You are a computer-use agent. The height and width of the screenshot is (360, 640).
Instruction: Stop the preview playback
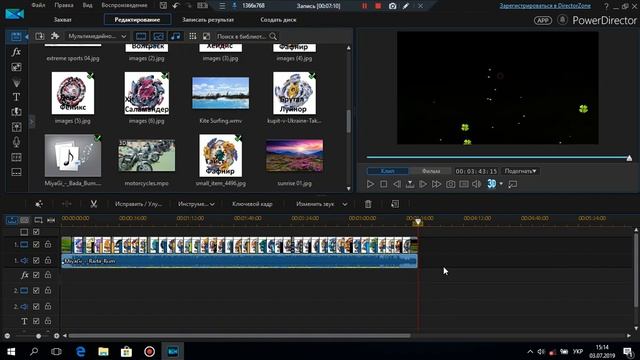pos(384,184)
